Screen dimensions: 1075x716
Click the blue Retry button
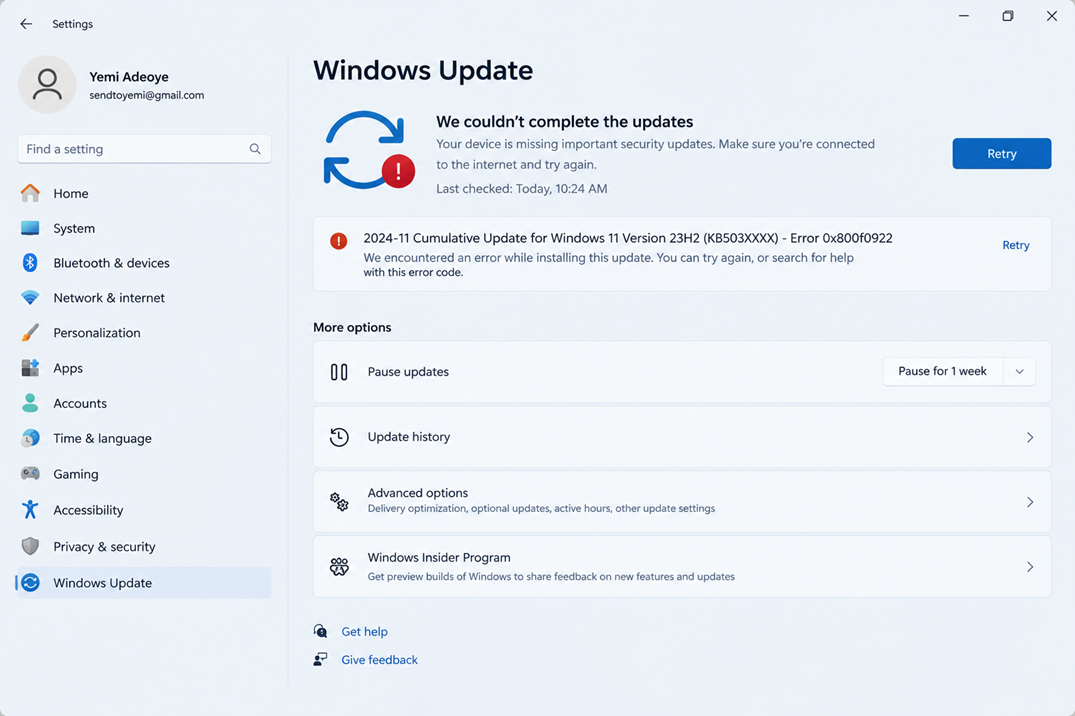(x=1002, y=154)
